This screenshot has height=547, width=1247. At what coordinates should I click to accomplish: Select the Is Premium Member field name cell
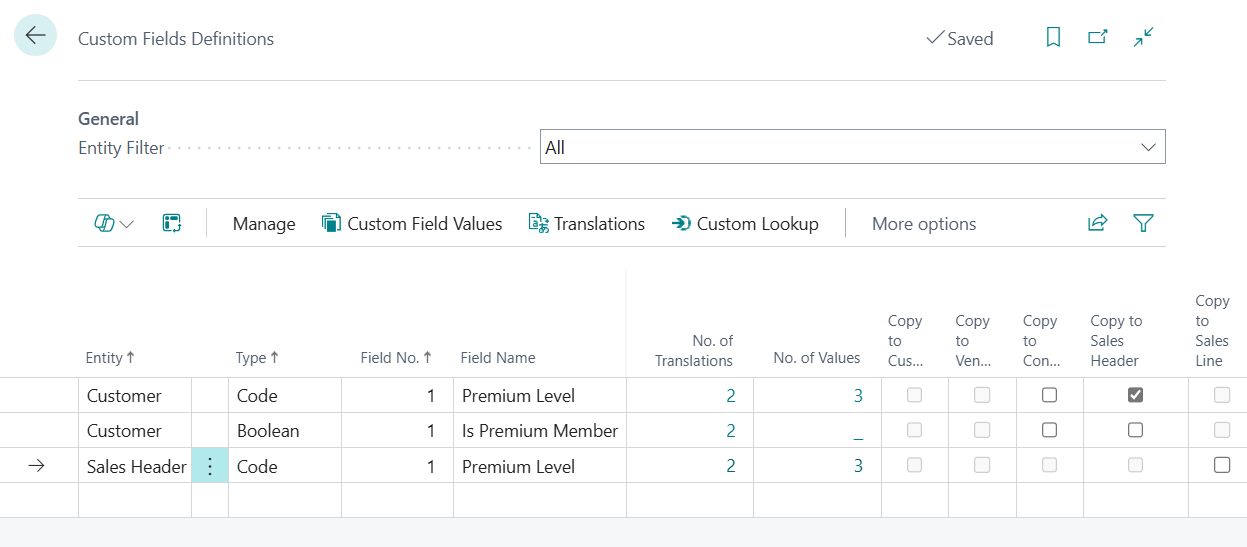tap(539, 431)
